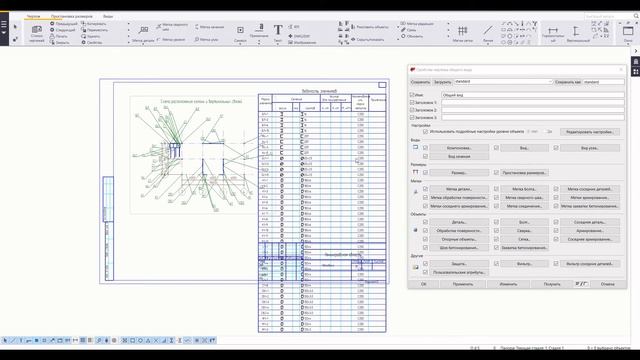Click the Применить (Apply) button
Screen dimensions: 640x360
tap(462, 284)
